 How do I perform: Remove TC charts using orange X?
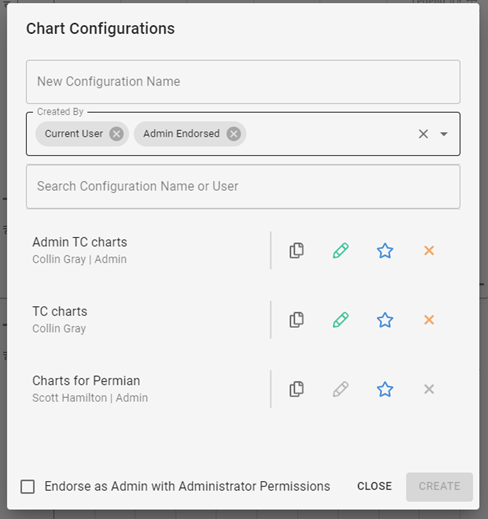(x=429, y=320)
